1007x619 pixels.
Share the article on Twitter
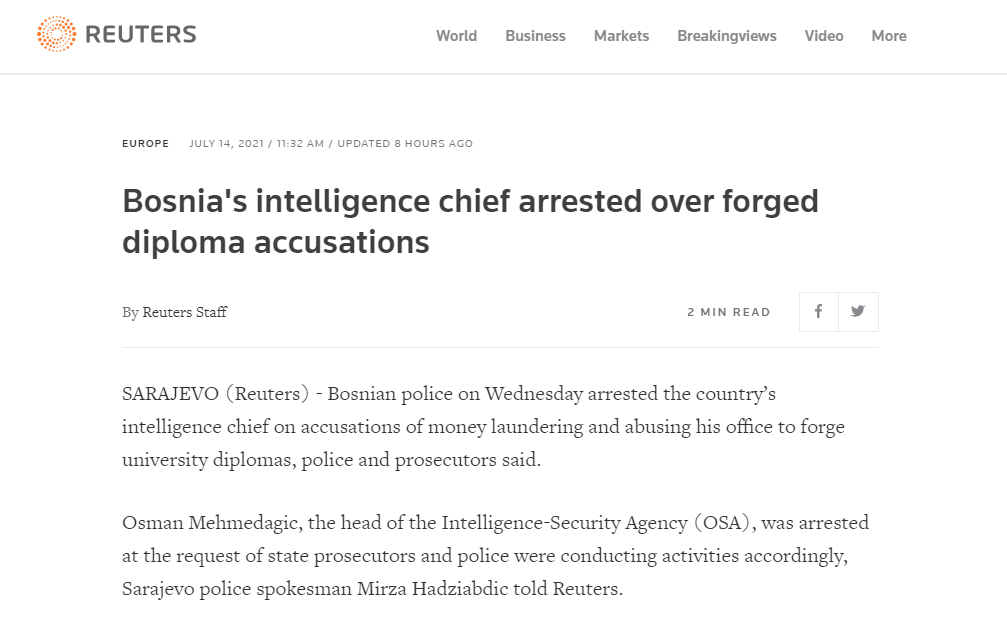[x=858, y=311]
